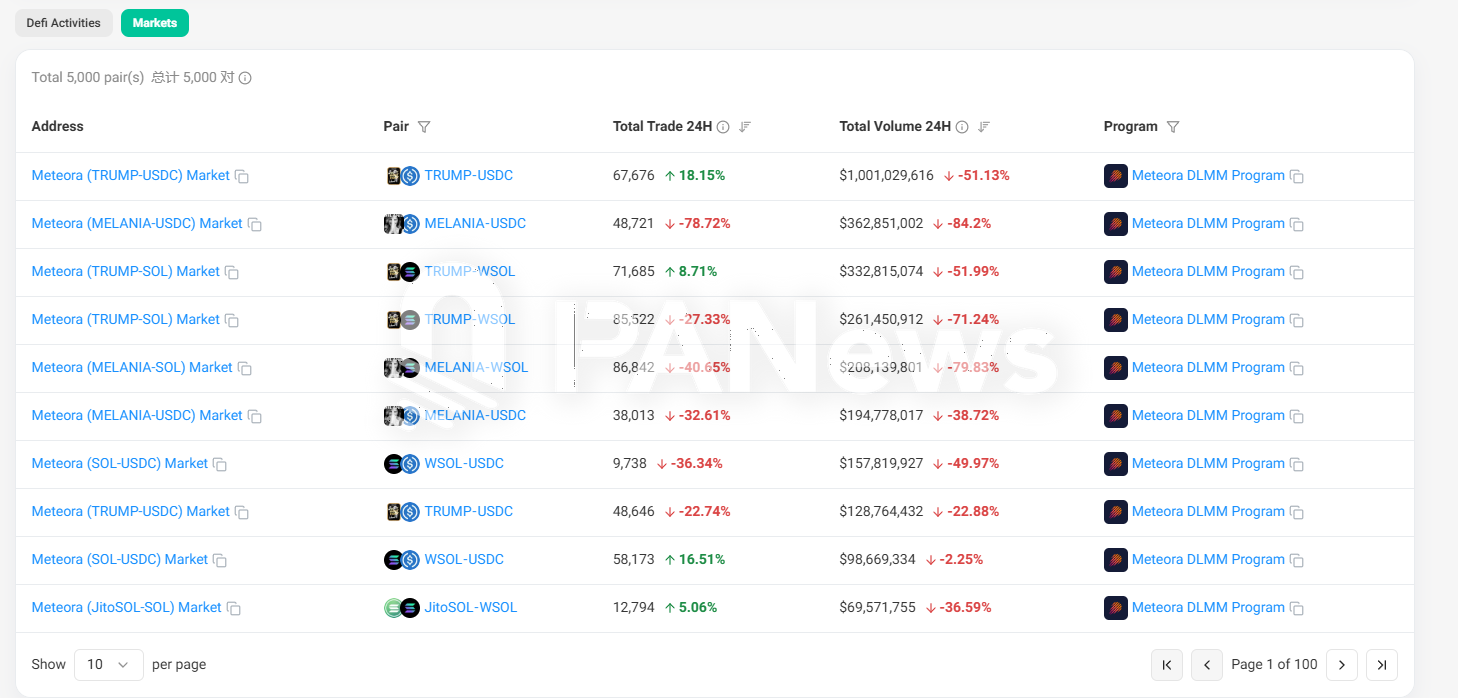Image resolution: width=1458 pixels, height=698 pixels.
Task: Open Meteora (MELANIA-SOL) Market link
Action: pos(132,367)
